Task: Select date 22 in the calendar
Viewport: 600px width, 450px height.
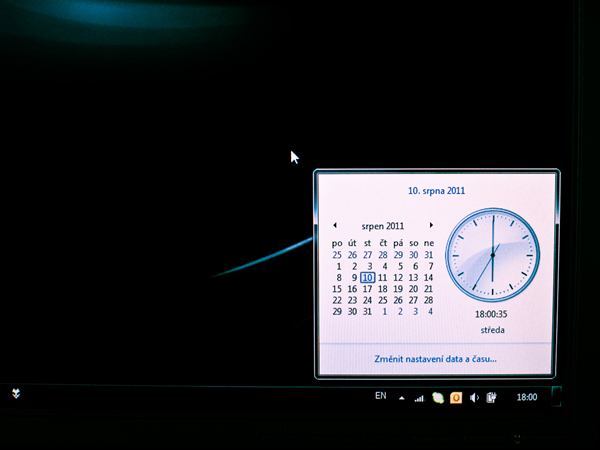Action: click(337, 300)
